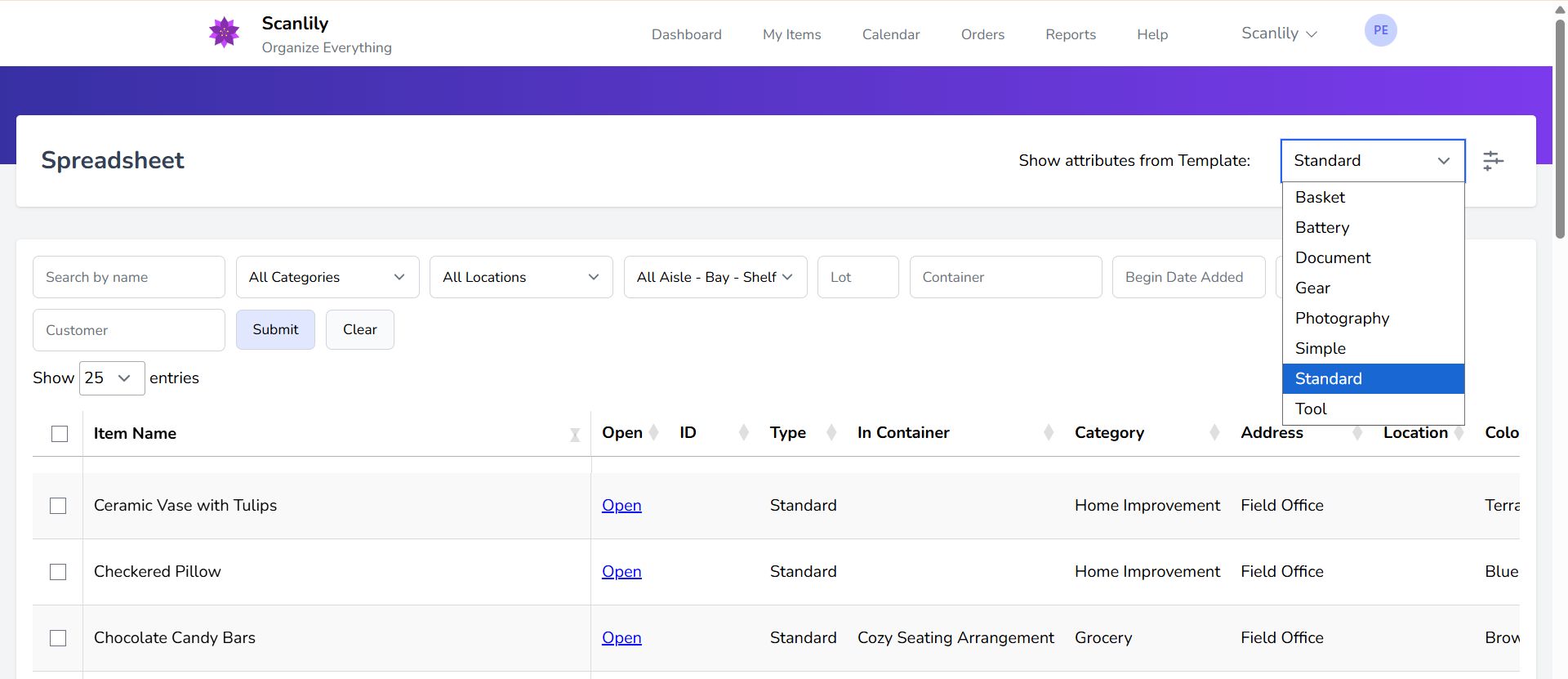Choose Simple from the template list
The width and height of the screenshot is (1568, 679).
pos(1374,349)
